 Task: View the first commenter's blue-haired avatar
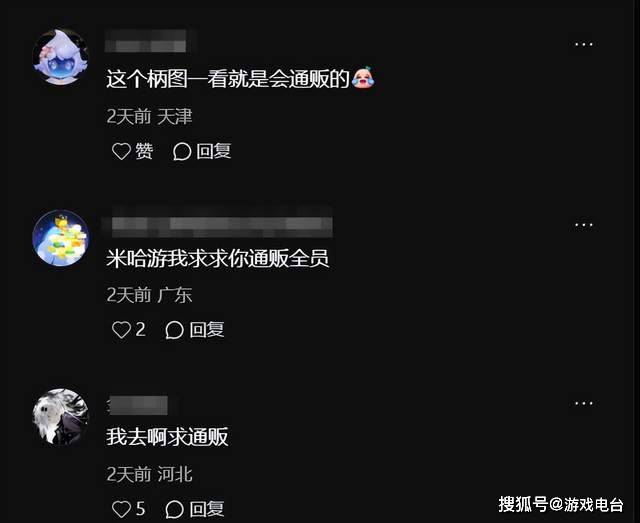point(61,57)
